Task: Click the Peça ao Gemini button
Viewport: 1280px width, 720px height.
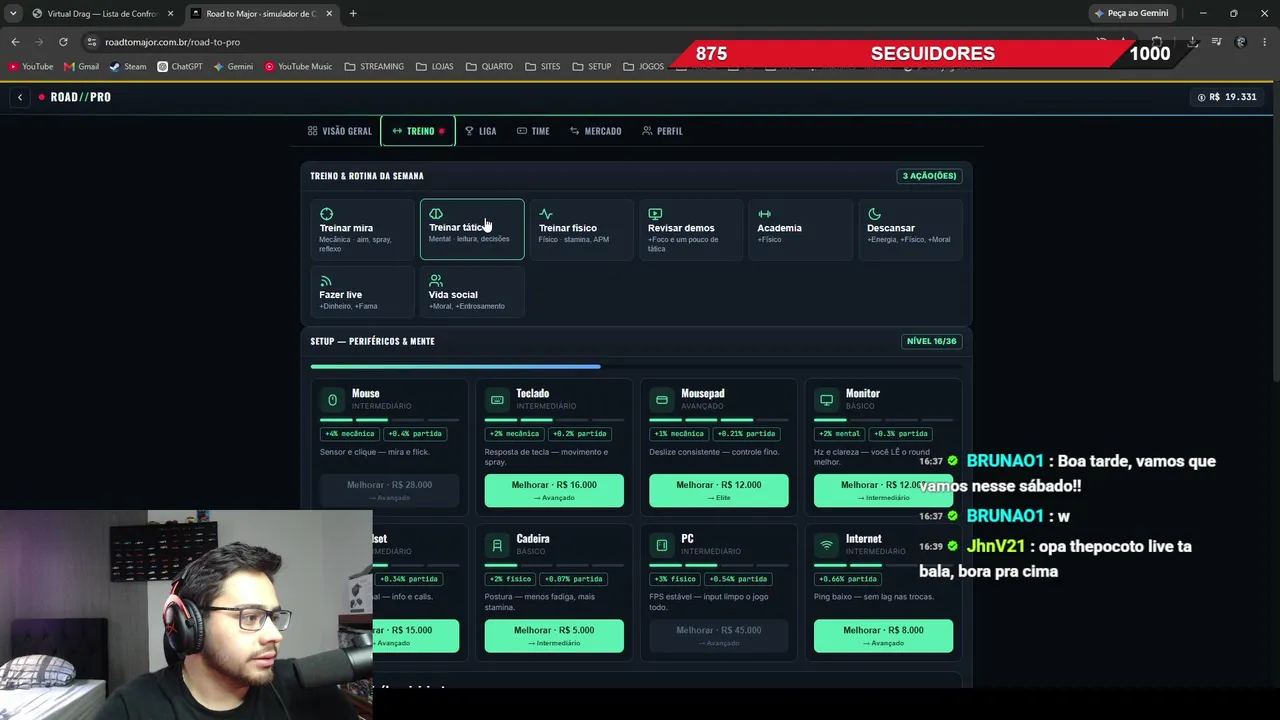Action: pos(1131,14)
